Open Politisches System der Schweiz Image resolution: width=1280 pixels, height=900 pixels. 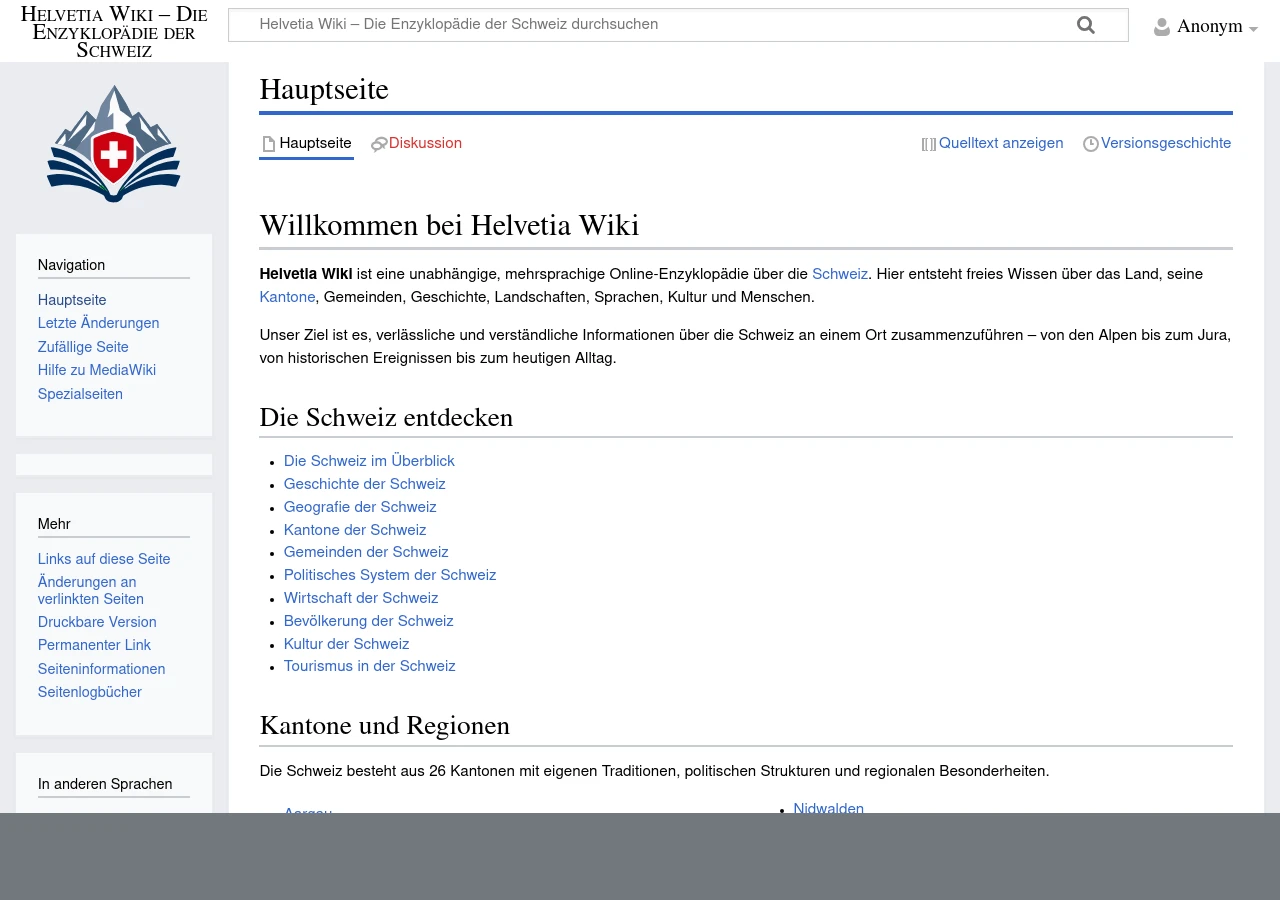point(390,576)
